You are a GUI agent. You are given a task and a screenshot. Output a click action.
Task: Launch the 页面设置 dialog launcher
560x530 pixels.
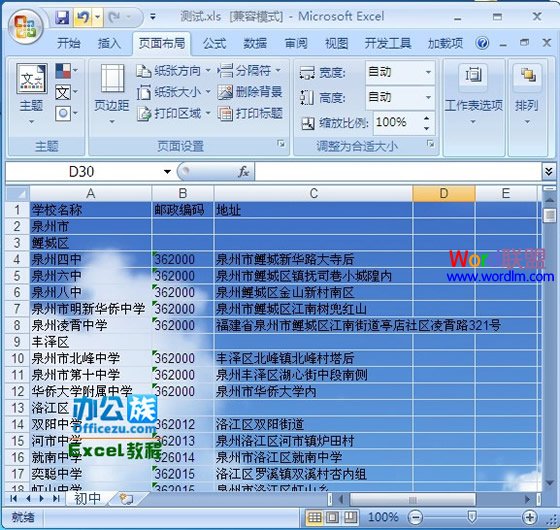tap(281, 144)
